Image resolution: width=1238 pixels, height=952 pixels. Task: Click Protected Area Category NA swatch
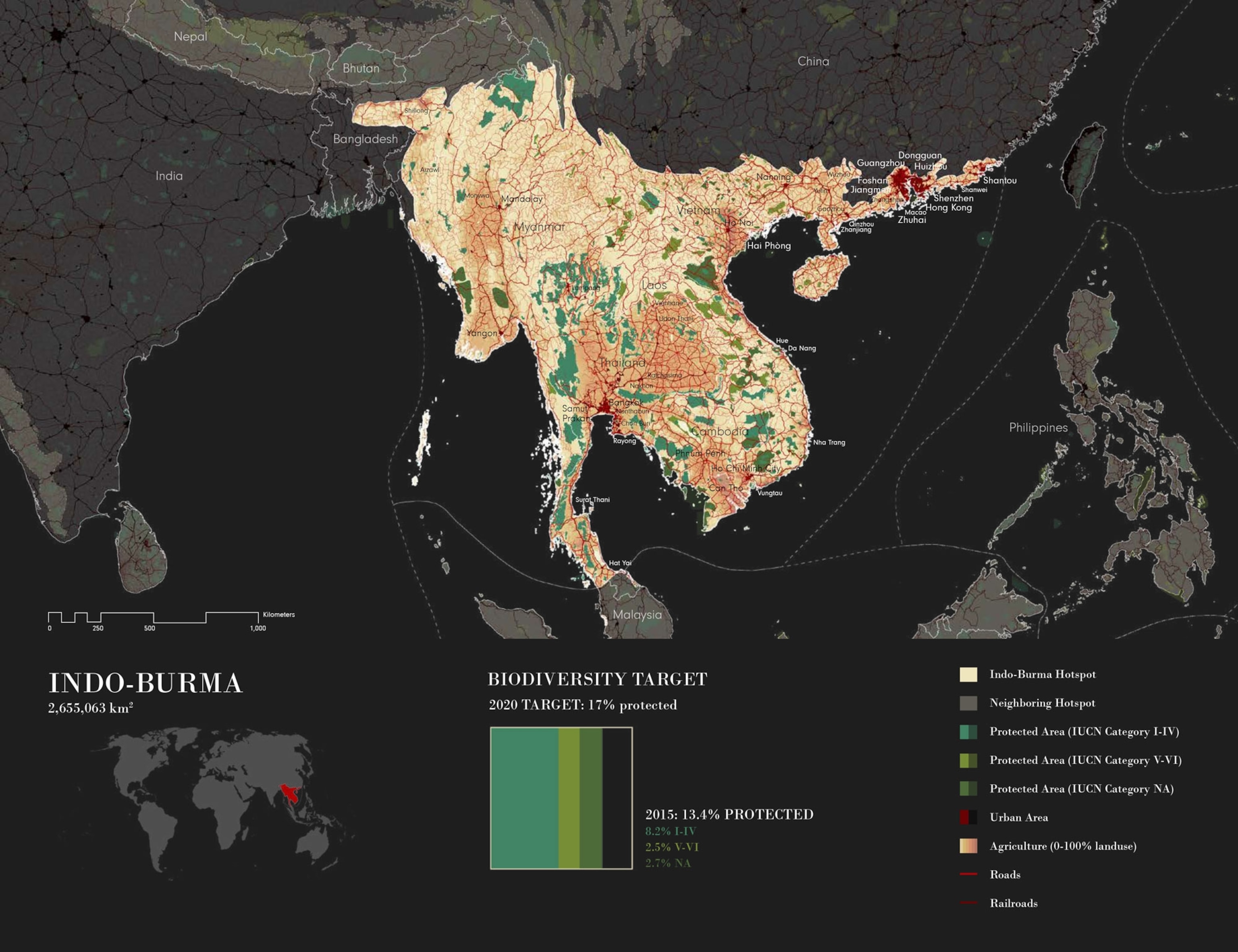point(968,789)
